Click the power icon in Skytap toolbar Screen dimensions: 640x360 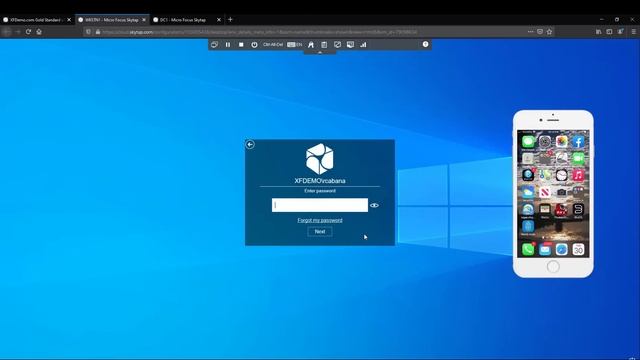[254, 44]
